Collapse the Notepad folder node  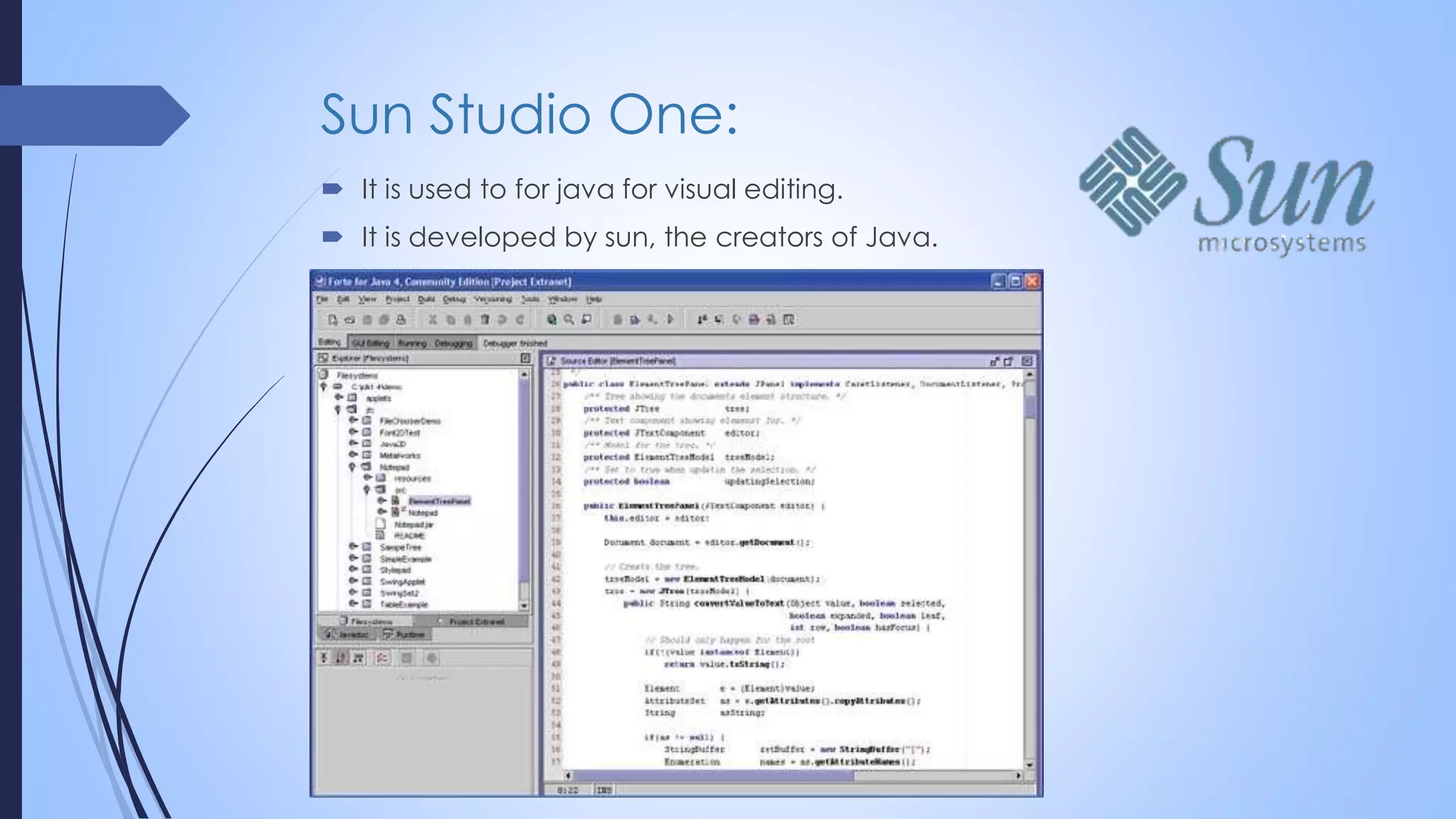(352, 467)
